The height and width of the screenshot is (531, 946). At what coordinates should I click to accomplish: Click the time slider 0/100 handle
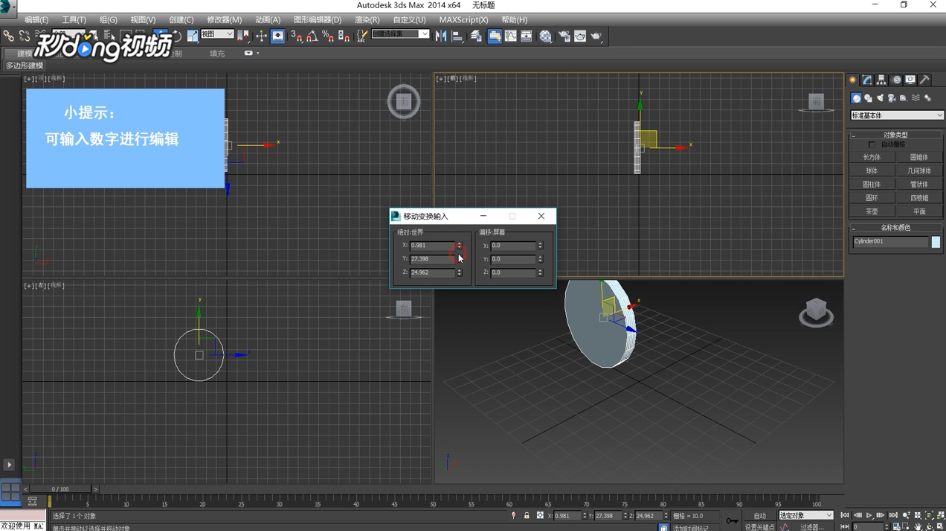60,489
